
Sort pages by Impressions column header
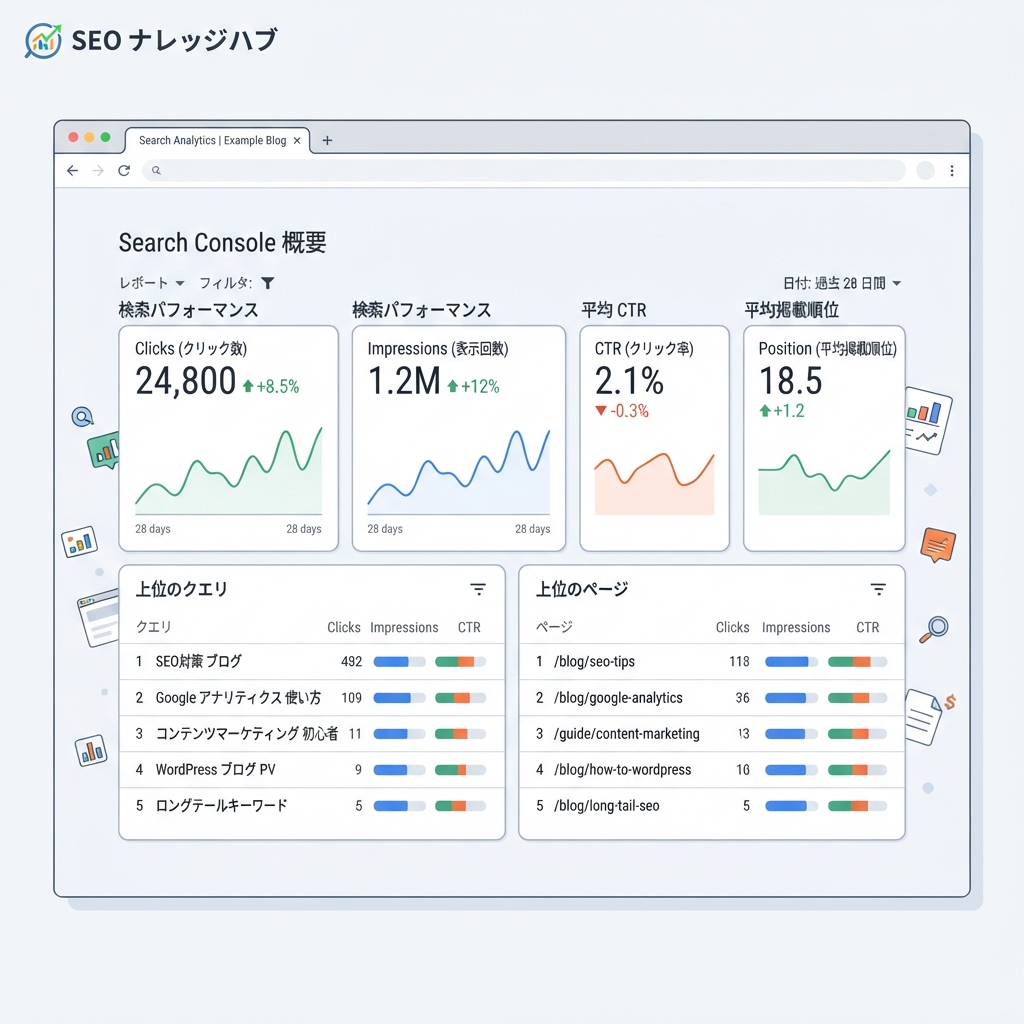pos(796,627)
